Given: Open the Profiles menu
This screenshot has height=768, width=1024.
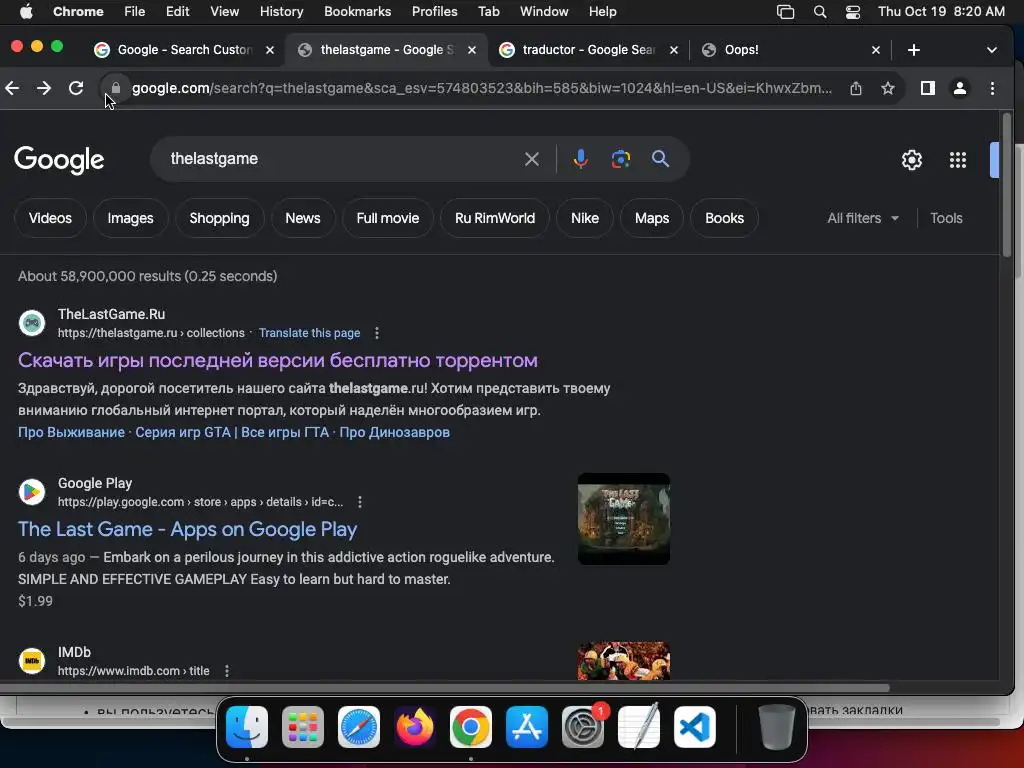Looking at the screenshot, I should pyautogui.click(x=434, y=12).
